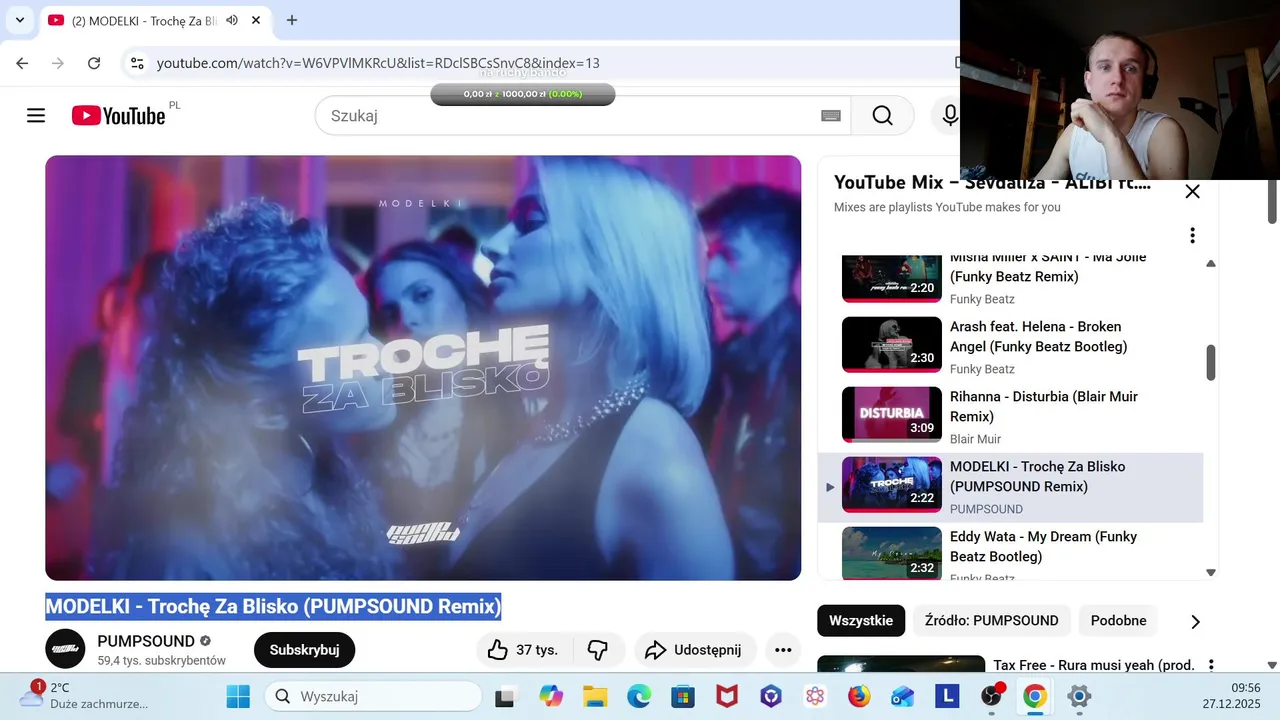Play Arash feat. Helena Broken Angel thumbnail
Screen dimensions: 1280x720
tap(892, 344)
